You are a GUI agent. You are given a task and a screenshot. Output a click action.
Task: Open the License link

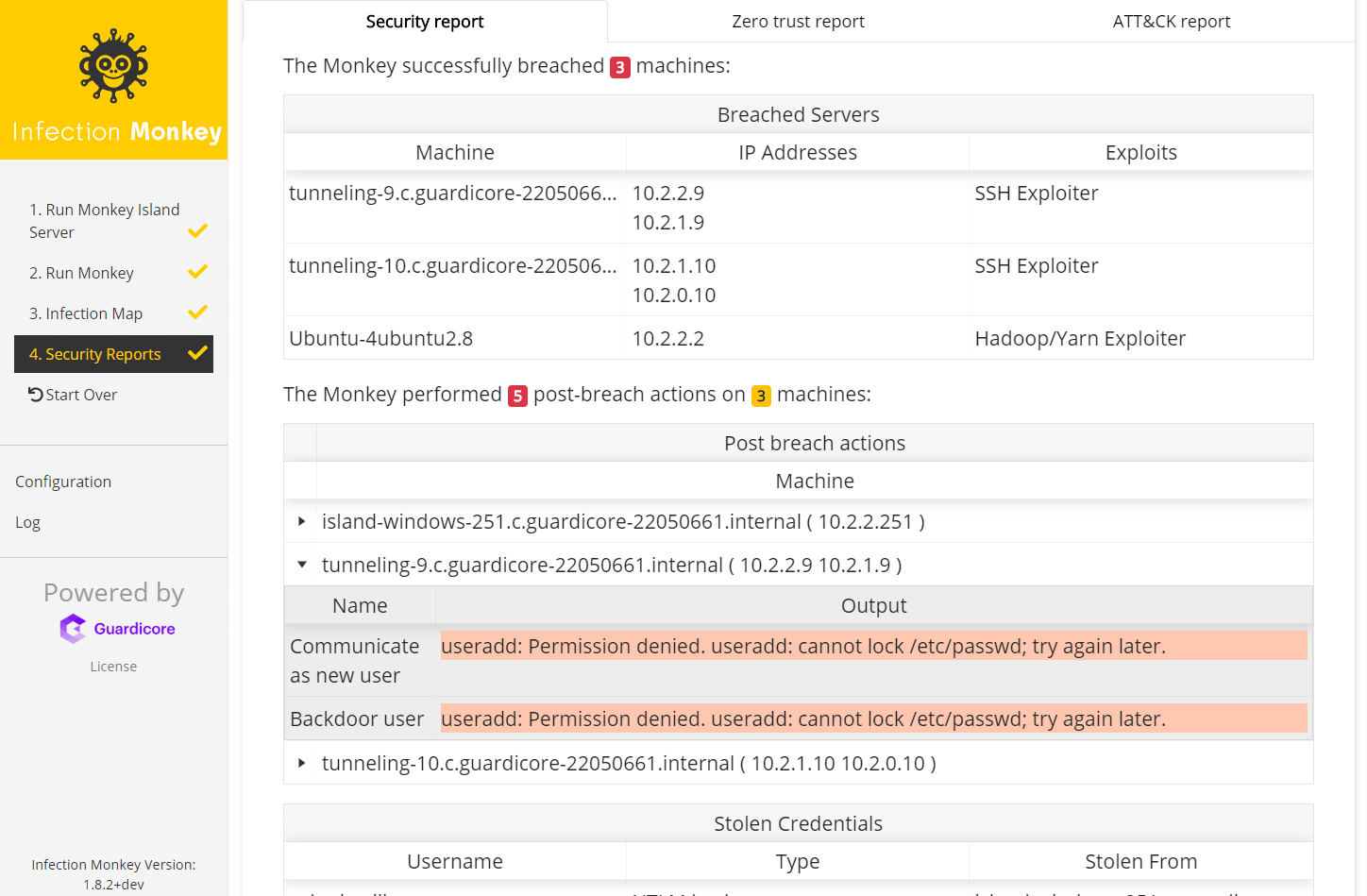[113, 667]
